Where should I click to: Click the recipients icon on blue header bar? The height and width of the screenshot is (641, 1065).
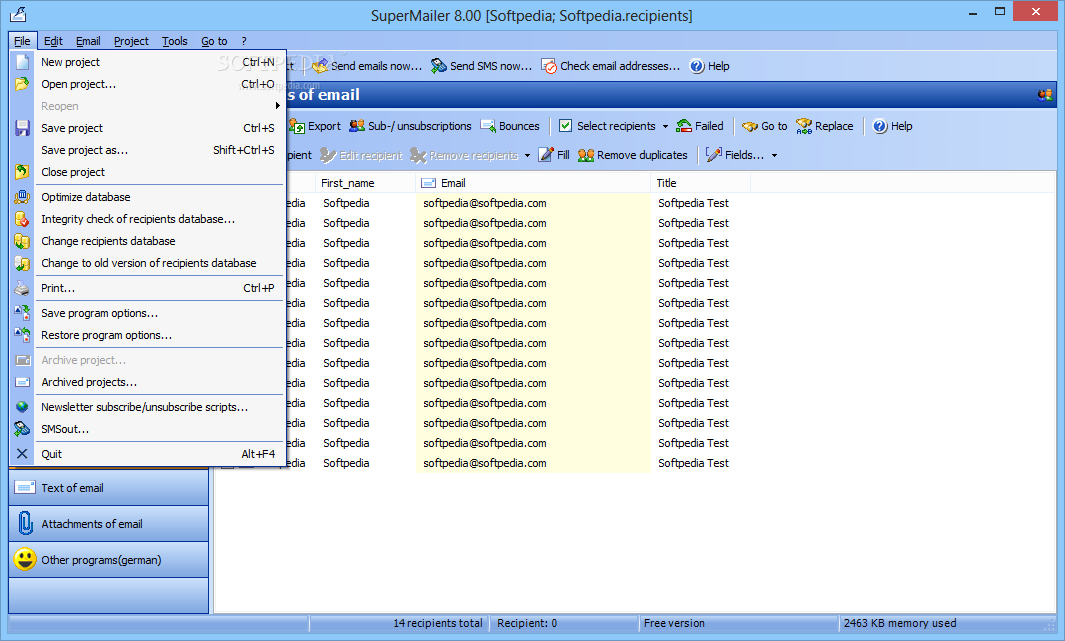click(1045, 95)
